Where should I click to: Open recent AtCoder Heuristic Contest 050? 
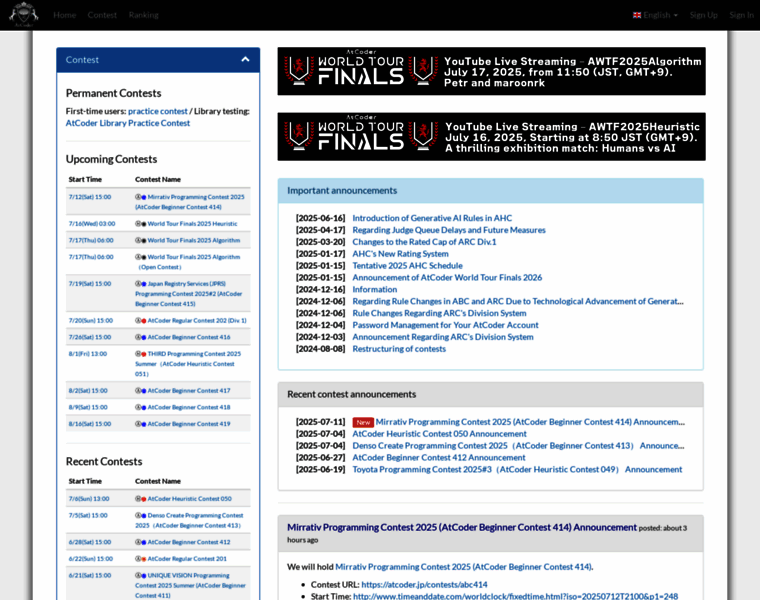click(x=190, y=499)
